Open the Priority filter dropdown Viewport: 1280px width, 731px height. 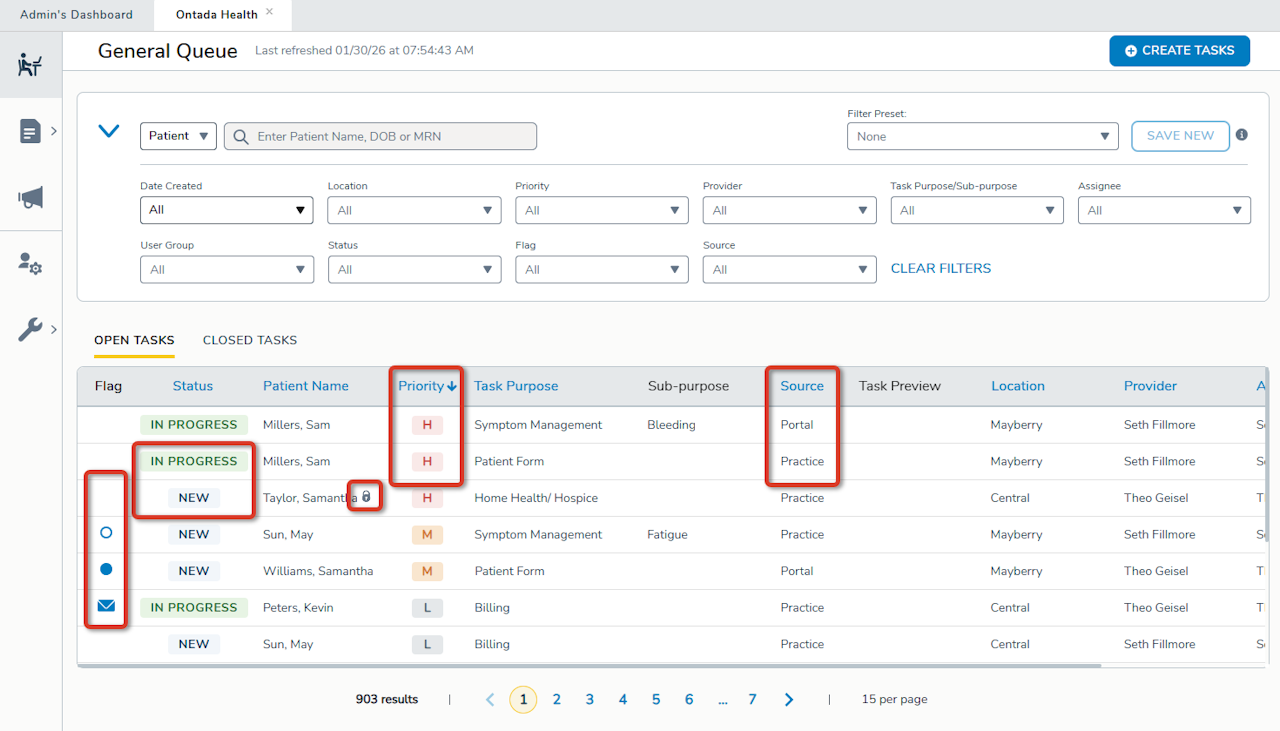tap(601, 210)
